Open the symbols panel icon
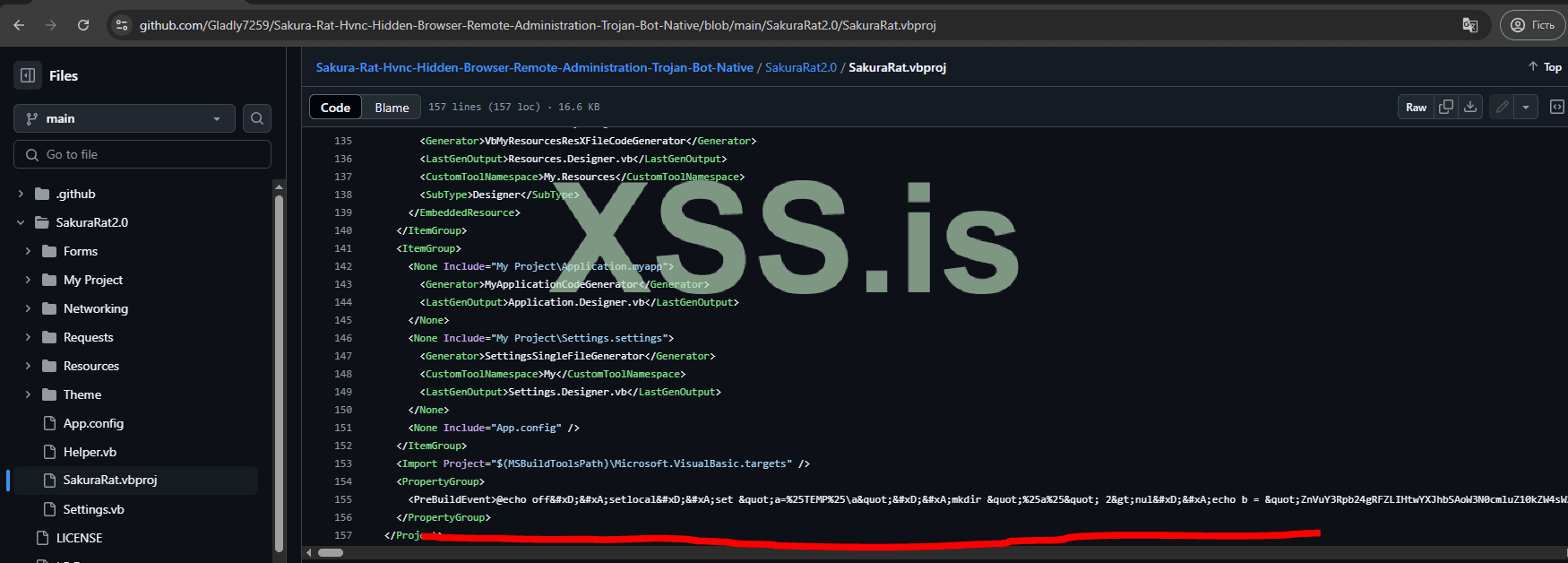This screenshot has width=1568, height=563. (1557, 107)
